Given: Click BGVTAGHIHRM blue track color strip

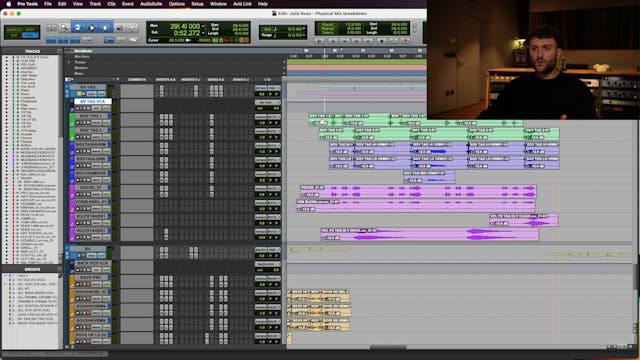Looking at the screenshot, I should (x=72, y=148).
